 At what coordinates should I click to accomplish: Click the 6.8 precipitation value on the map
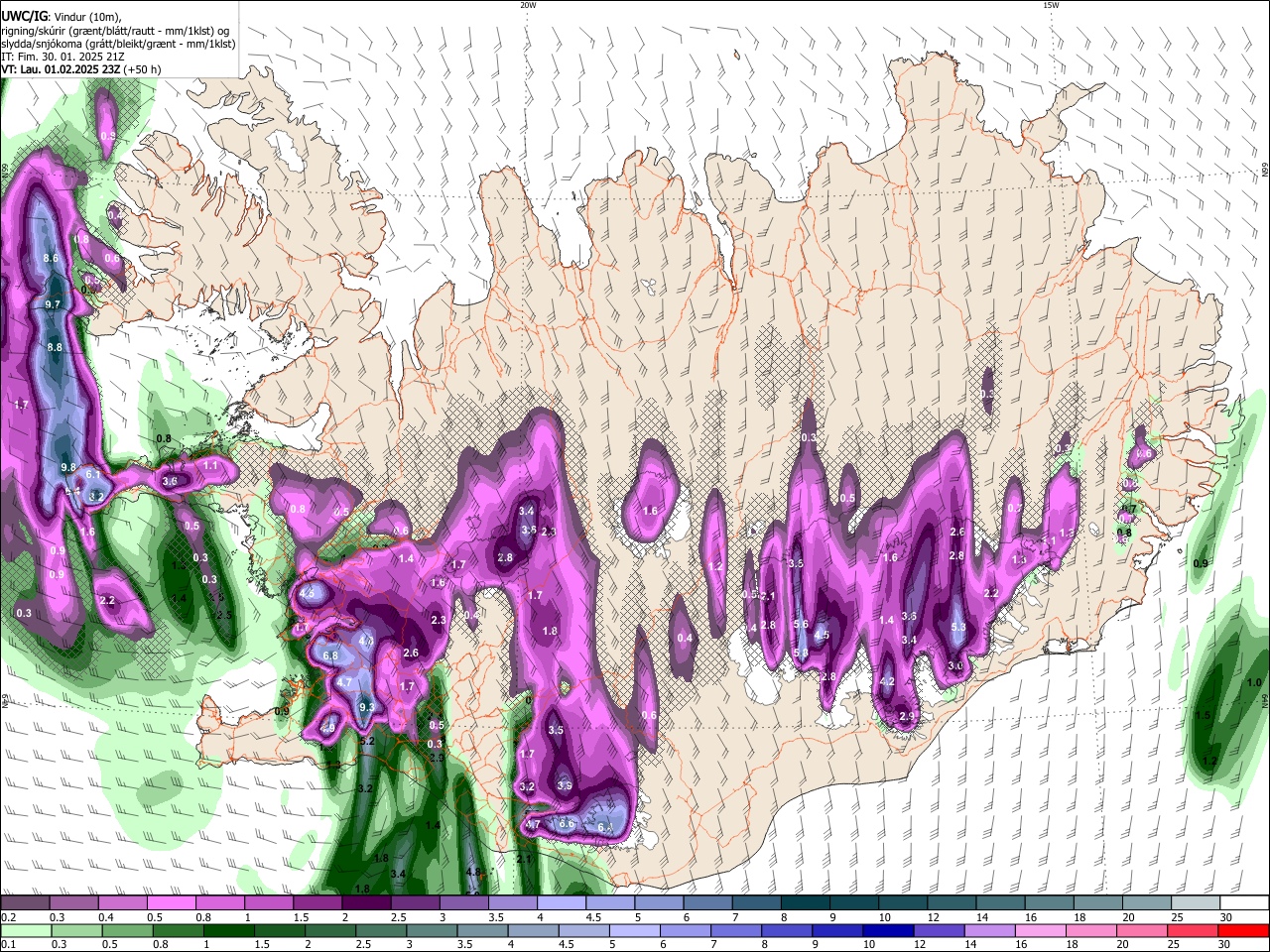(x=331, y=656)
